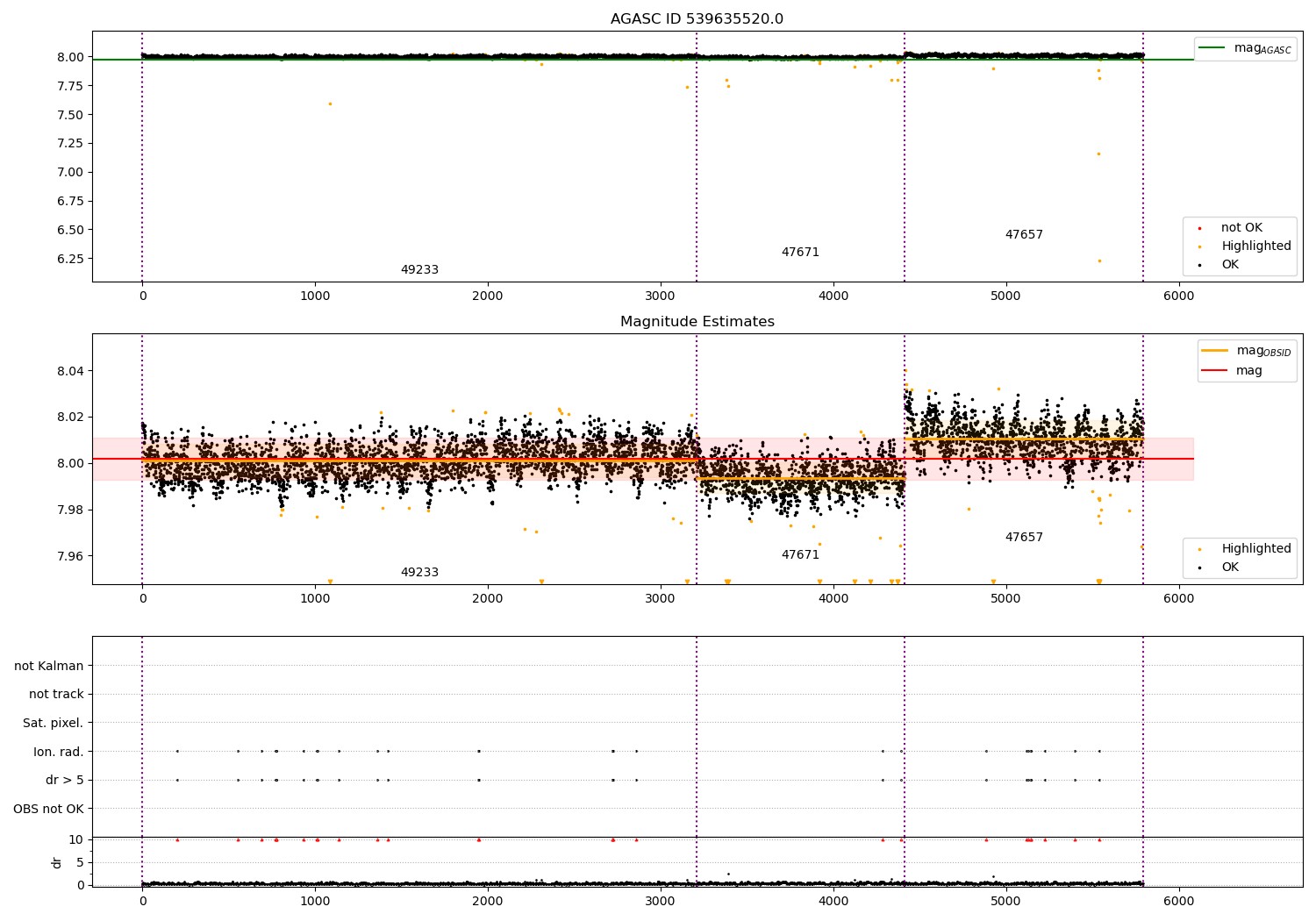Click the 'Ion. rad.' row label
Viewport: 1316px width, 921px height.
coord(59,752)
